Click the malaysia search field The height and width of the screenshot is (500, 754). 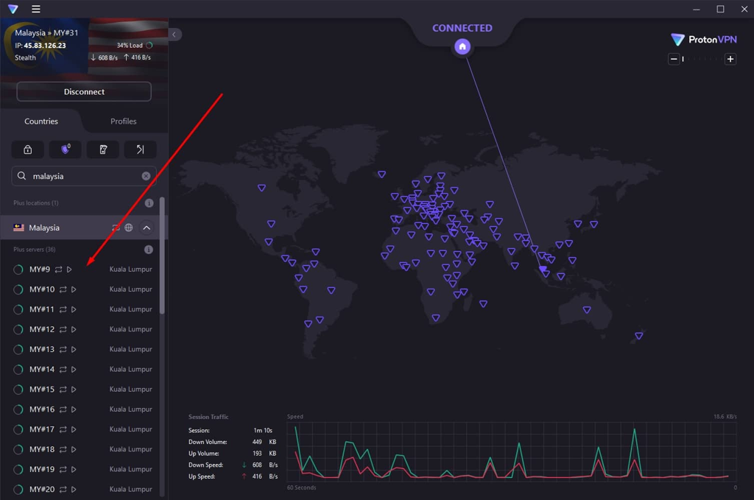coord(80,176)
